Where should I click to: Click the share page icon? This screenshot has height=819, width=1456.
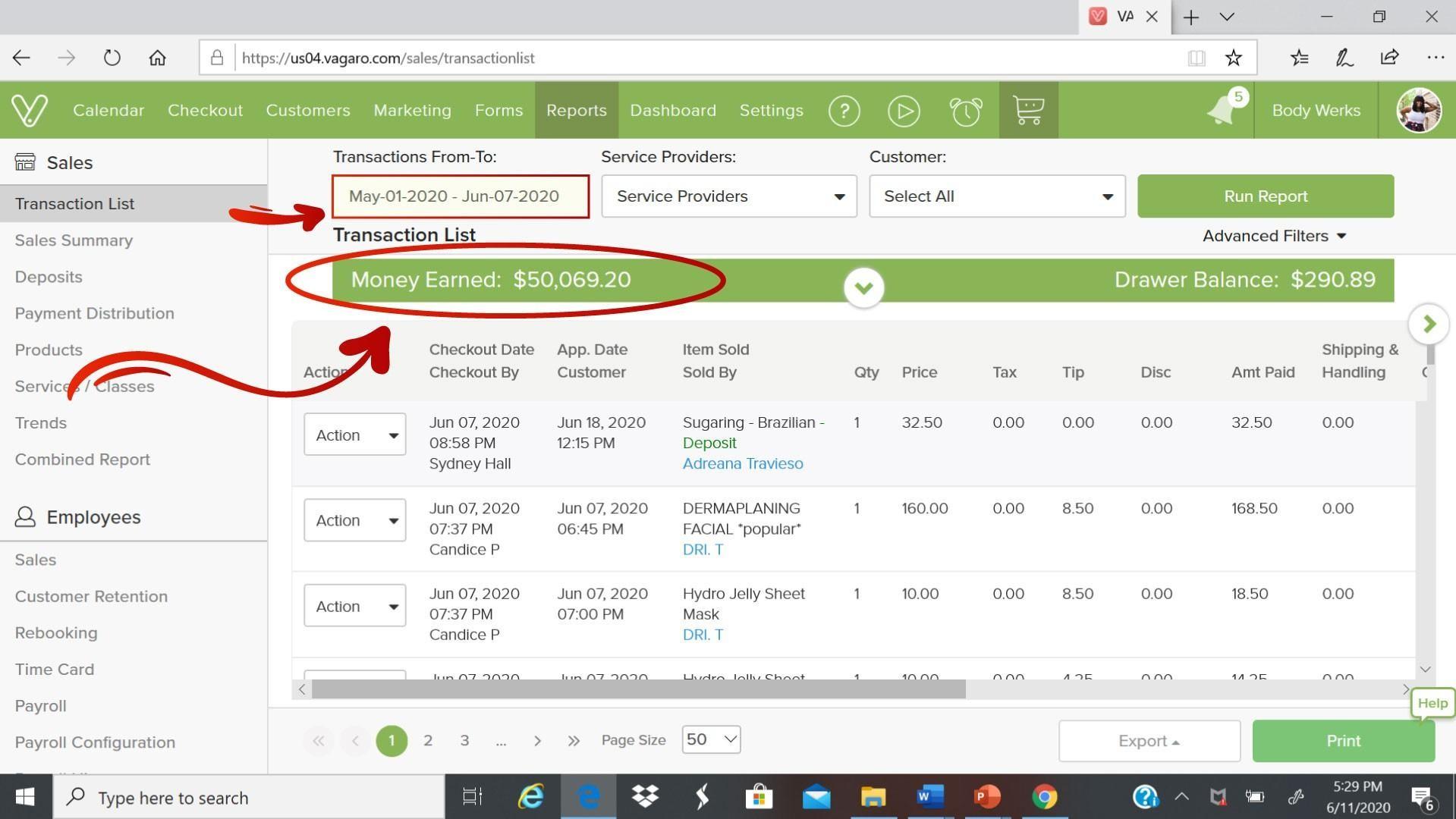(1389, 58)
